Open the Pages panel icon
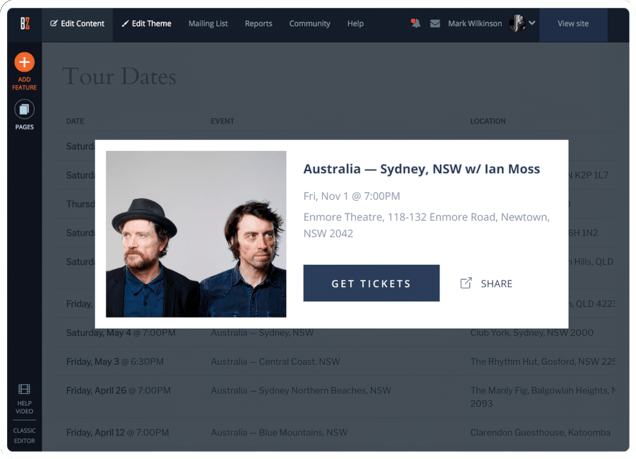The height and width of the screenshot is (459, 636). click(x=24, y=110)
